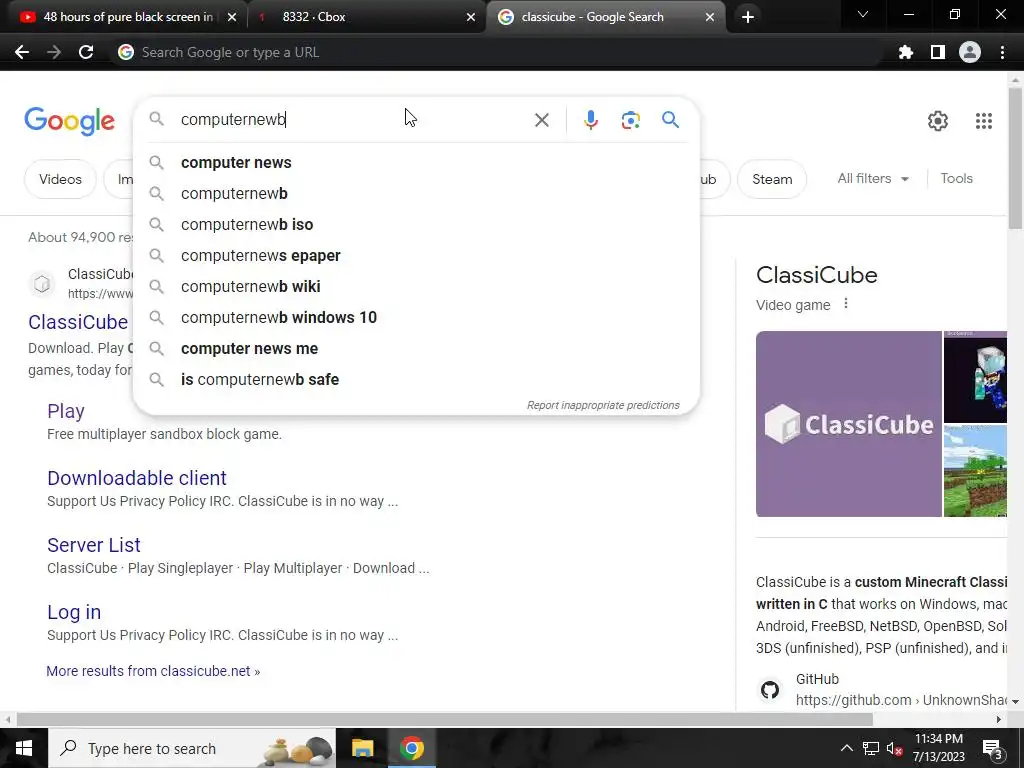Open Chrome profile avatar
This screenshot has height=768, width=1024.
click(969, 52)
